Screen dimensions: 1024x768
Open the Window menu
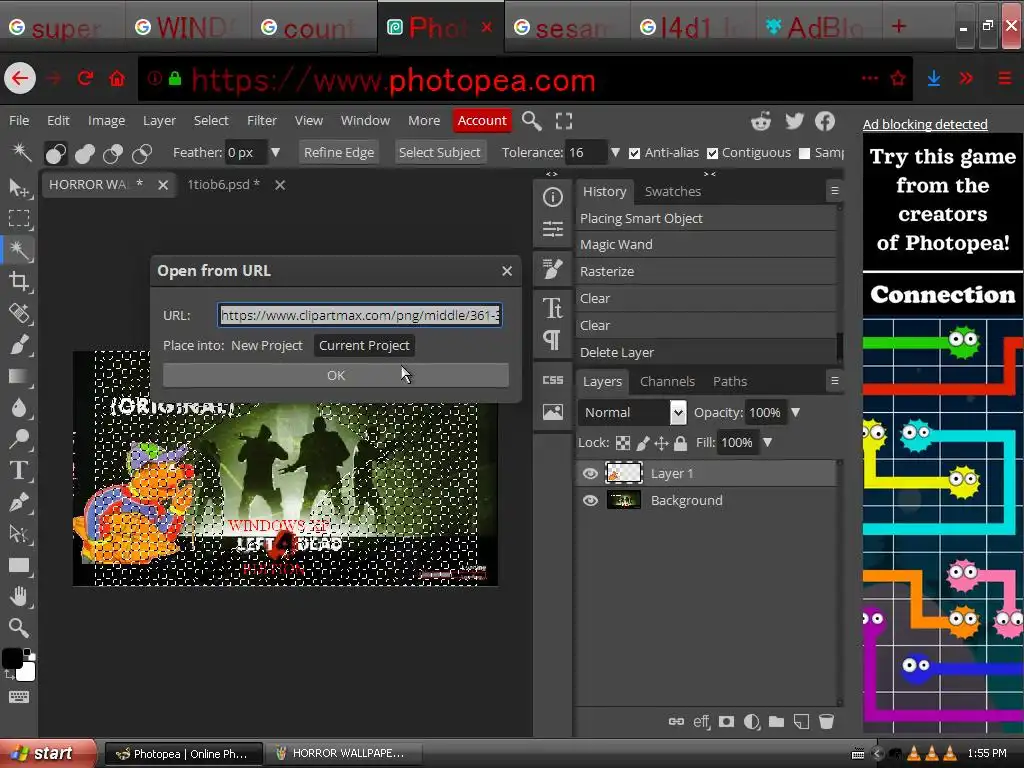coord(365,121)
